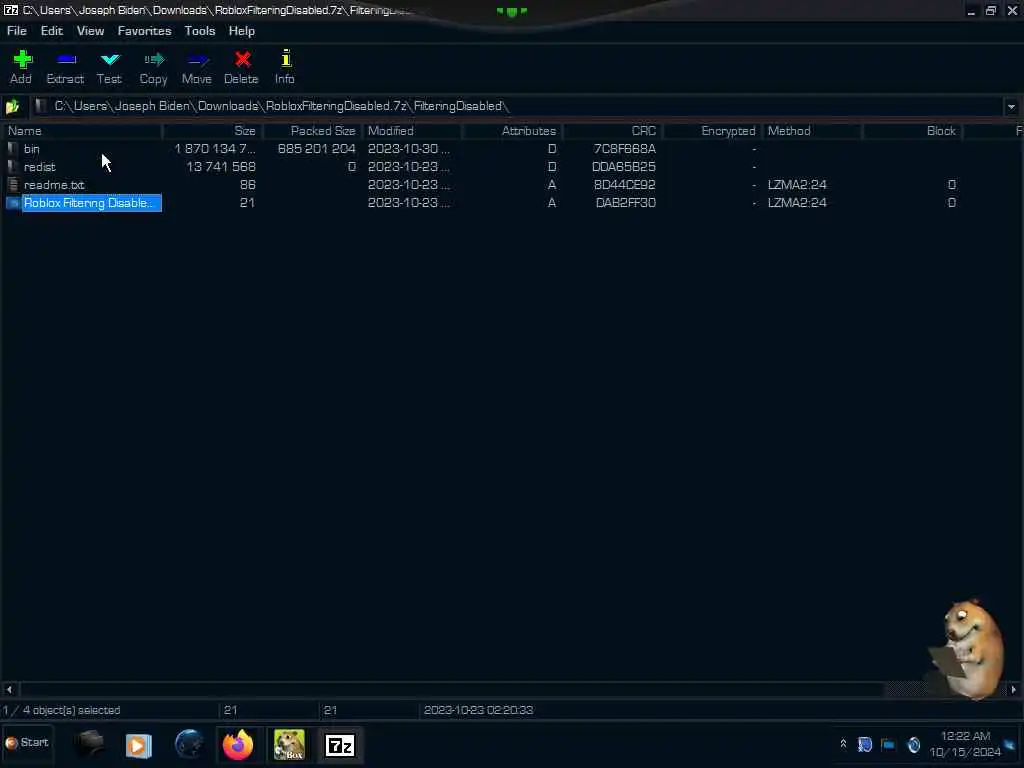Sort by the Block column header
This screenshot has width=1024, height=768.
click(x=912, y=131)
